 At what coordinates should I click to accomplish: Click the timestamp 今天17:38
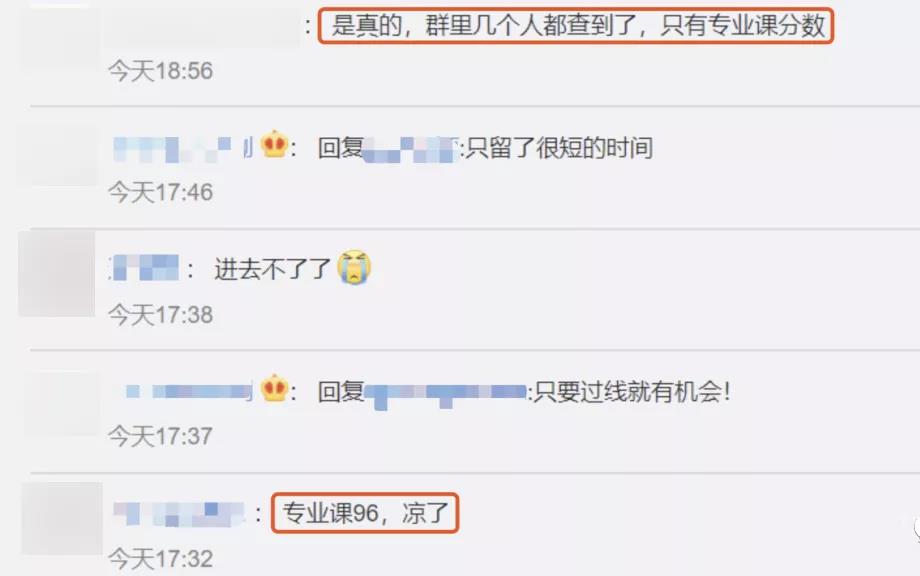160,315
